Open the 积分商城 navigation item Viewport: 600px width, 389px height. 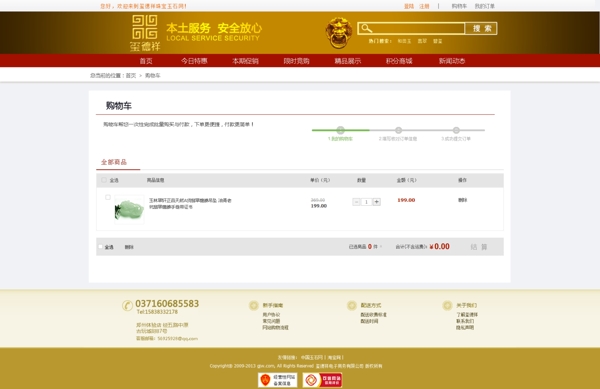pyautogui.click(x=399, y=61)
